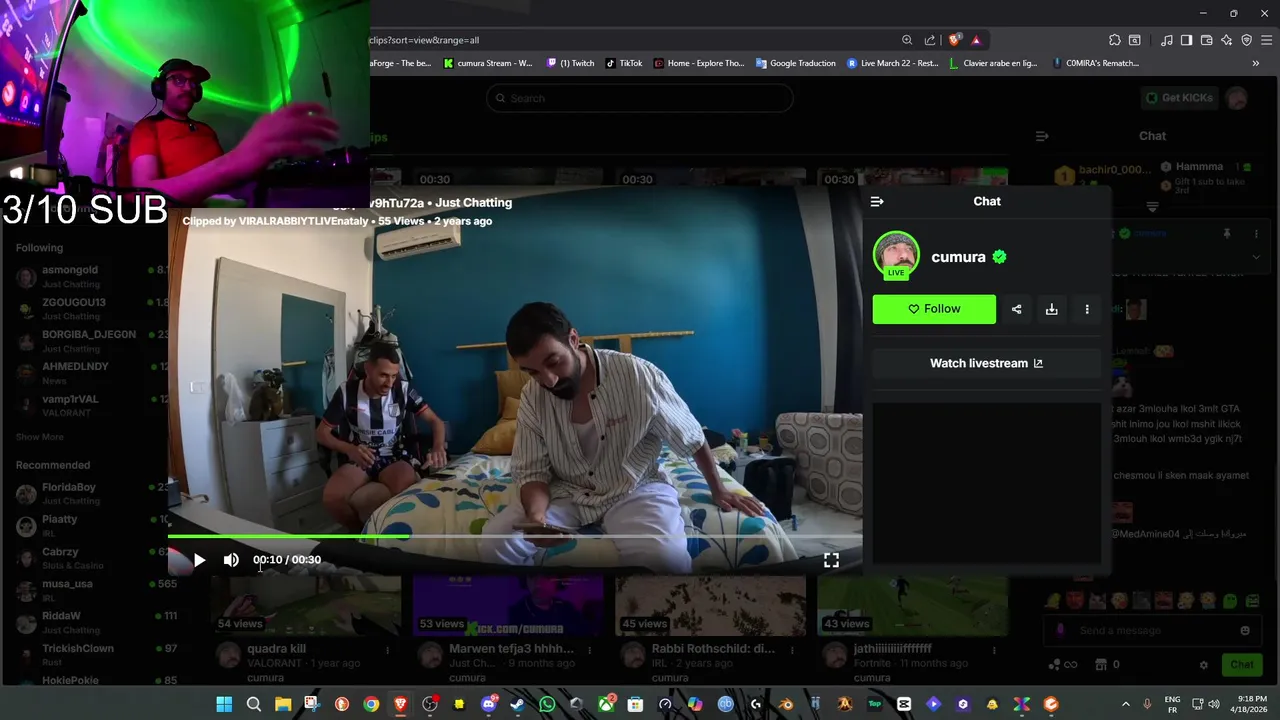Open chat settings with the gear icon
Screen dimensions: 1280x720
(x=1204, y=665)
